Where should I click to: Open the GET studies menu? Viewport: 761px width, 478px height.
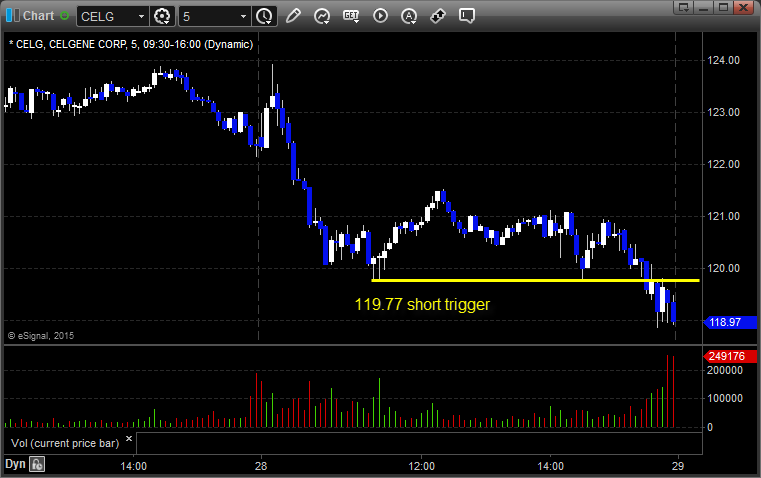click(x=351, y=16)
